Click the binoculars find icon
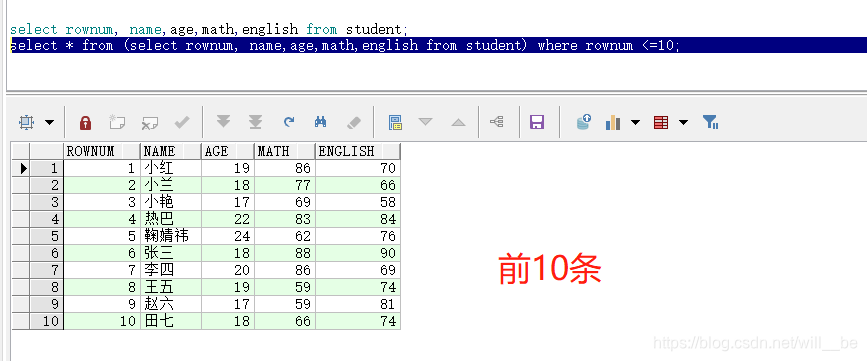 pos(321,122)
